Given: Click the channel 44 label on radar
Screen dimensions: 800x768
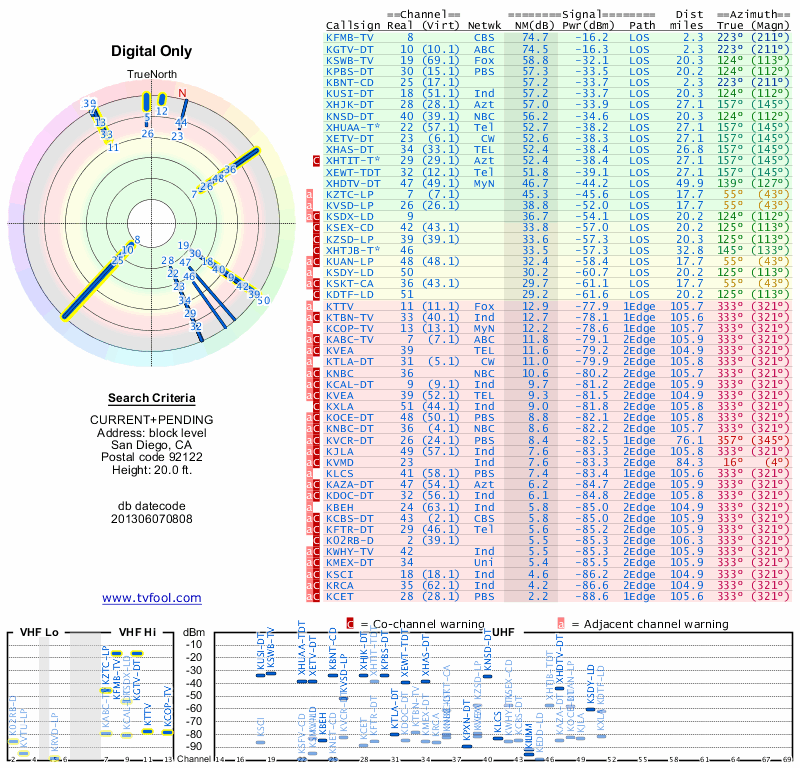Looking at the screenshot, I should pyautogui.click(x=181, y=122).
